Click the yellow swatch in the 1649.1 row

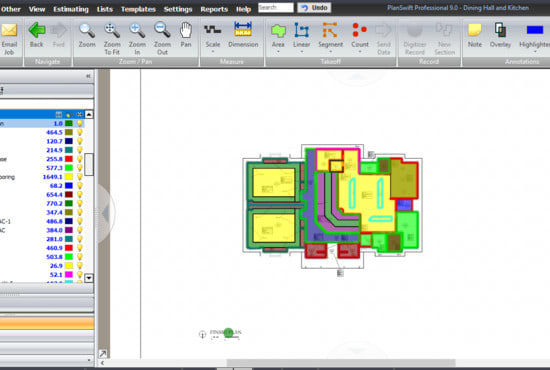(69, 177)
